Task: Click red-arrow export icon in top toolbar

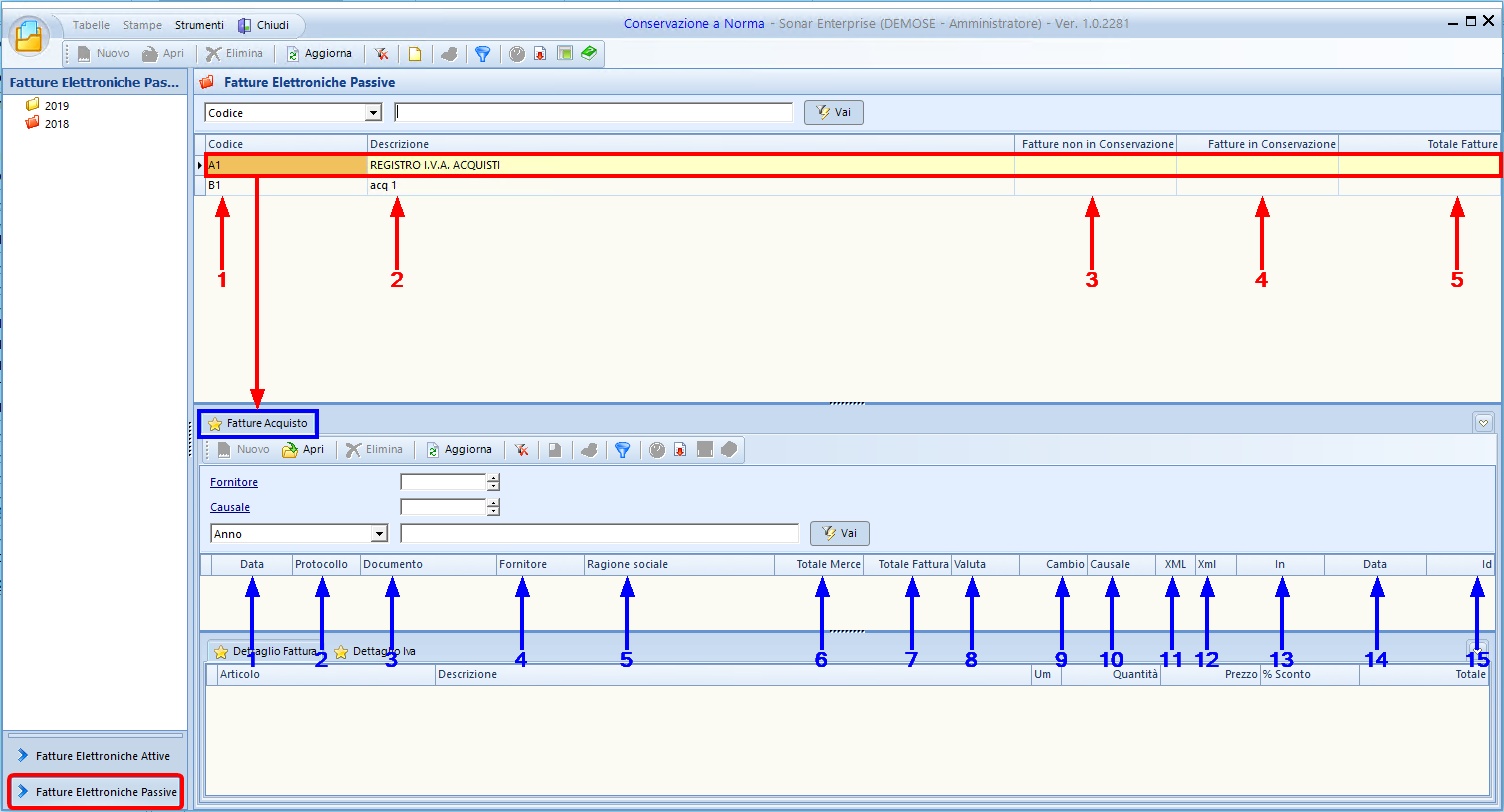Action: (x=540, y=54)
